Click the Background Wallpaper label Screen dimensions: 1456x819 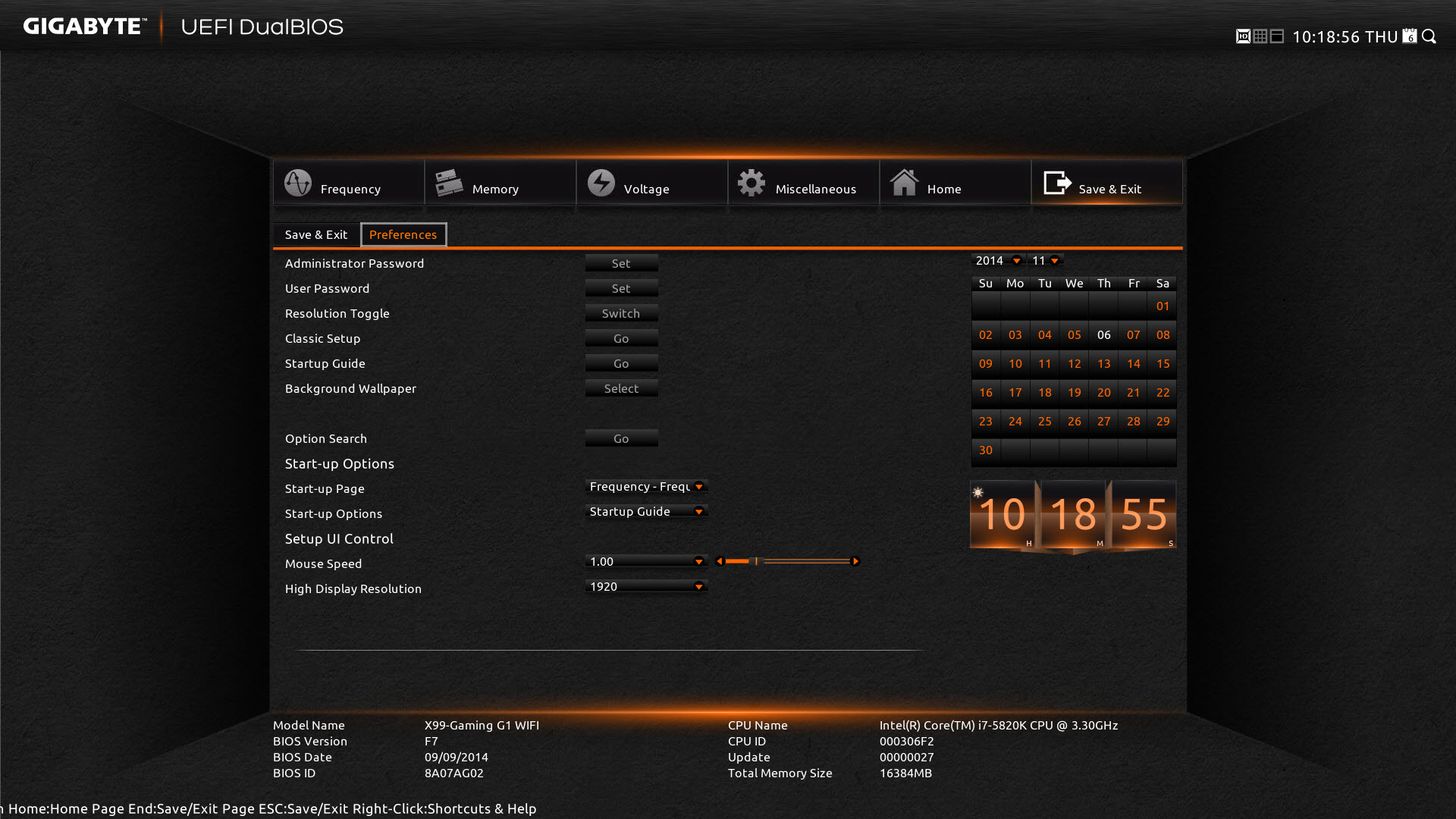coord(350,388)
